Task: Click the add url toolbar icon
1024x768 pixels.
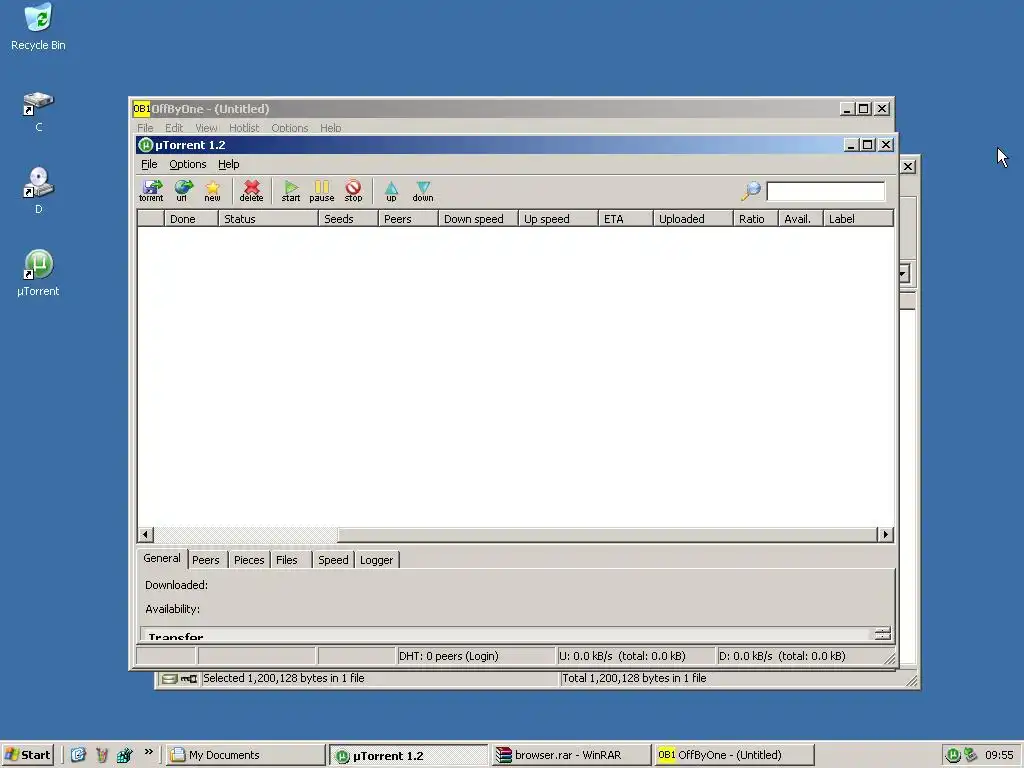Action: pyautogui.click(x=182, y=191)
